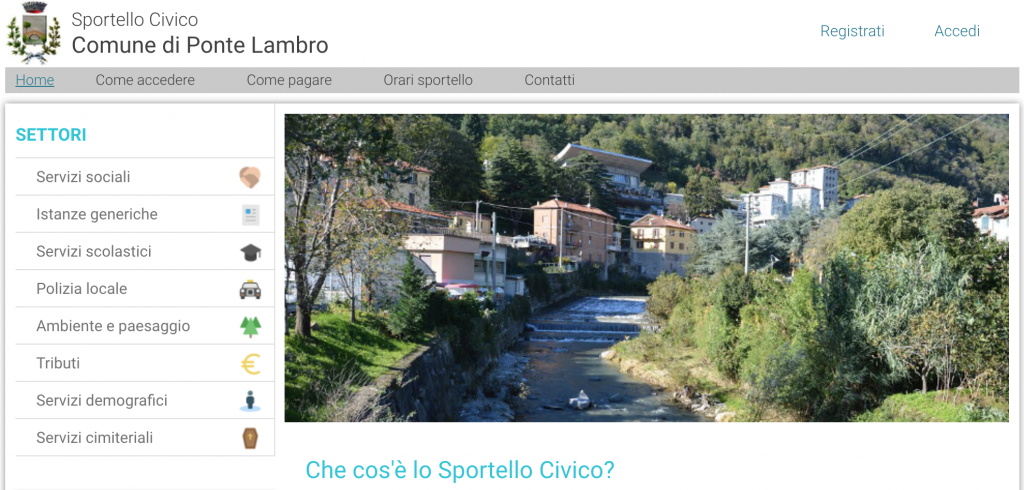This screenshot has height=490, width=1024.
Task: Click the person icon for Servizi demografici
Action: click(250, 401)
